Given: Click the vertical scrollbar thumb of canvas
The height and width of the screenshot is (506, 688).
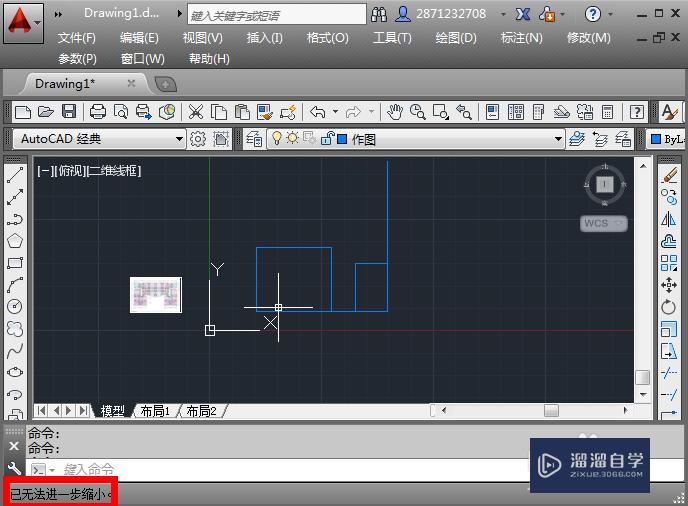Looking at the screenshot, I should coord(642,377).
